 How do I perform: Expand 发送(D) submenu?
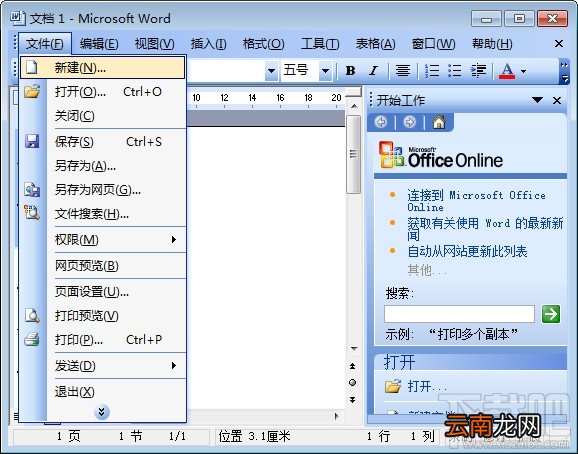[x=174, y=366]
